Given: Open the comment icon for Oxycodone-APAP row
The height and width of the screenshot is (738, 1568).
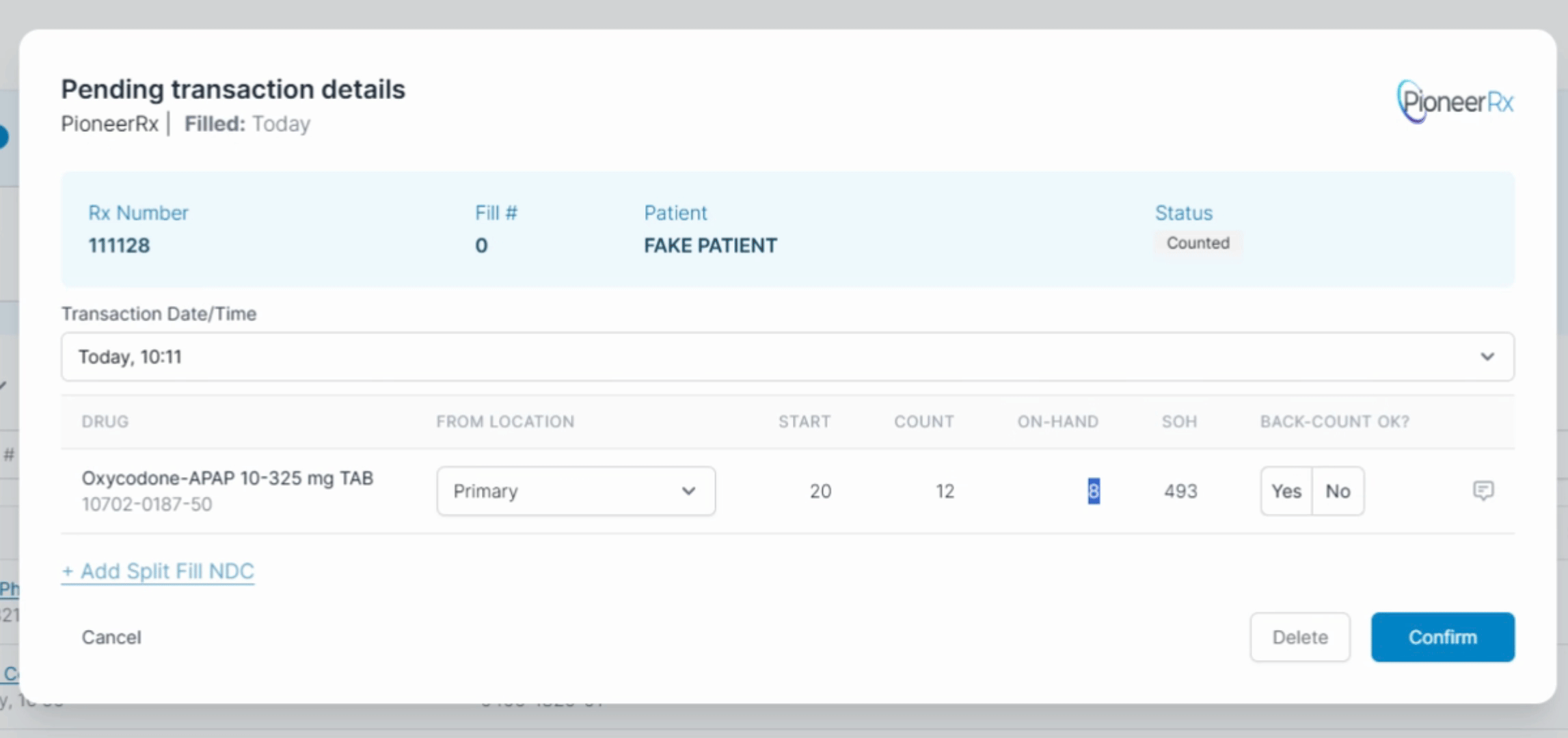Looking at the screenshot, I should tap(1483, 491).
